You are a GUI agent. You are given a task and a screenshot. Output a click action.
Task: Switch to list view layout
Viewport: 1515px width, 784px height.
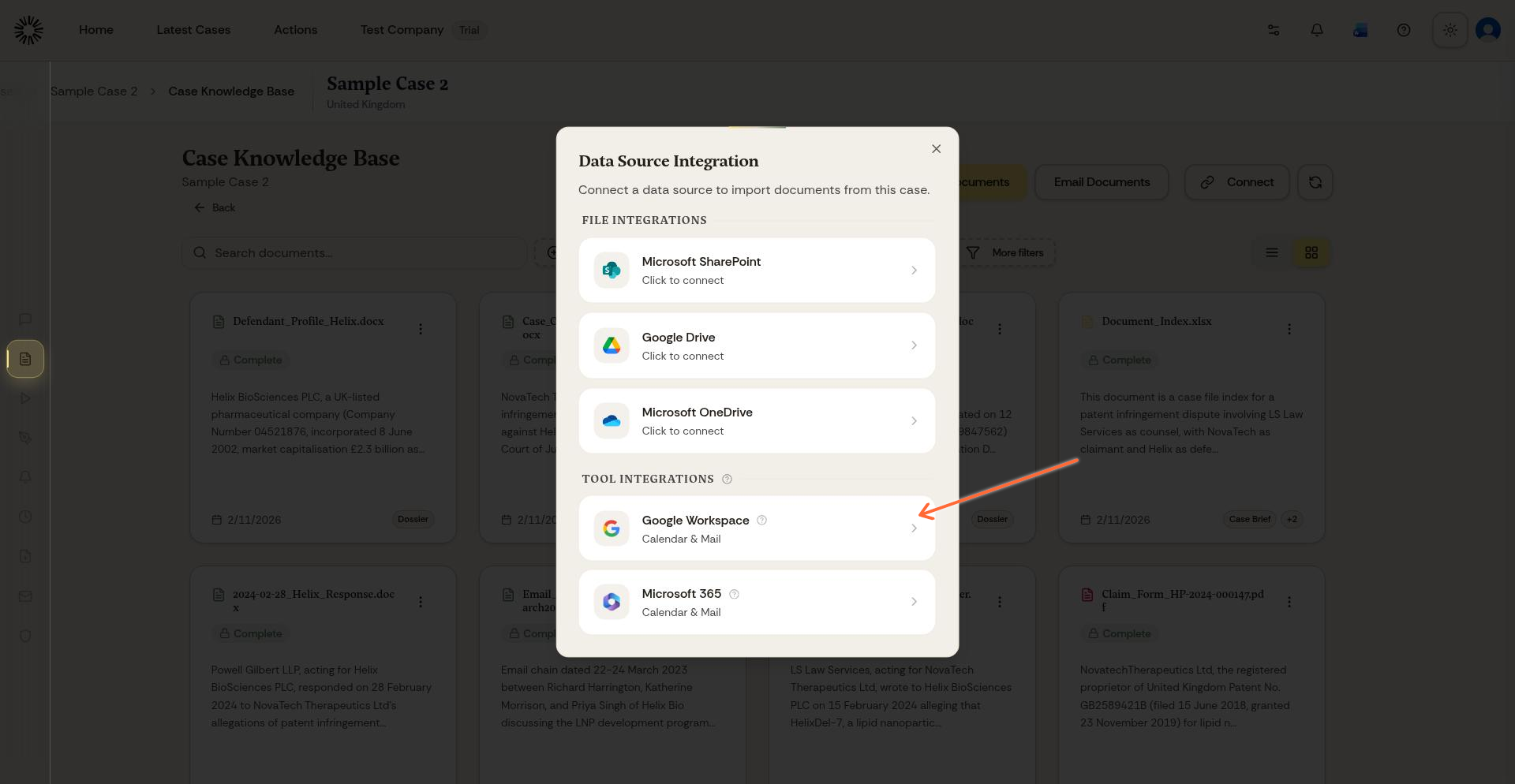click(1272, 252)
